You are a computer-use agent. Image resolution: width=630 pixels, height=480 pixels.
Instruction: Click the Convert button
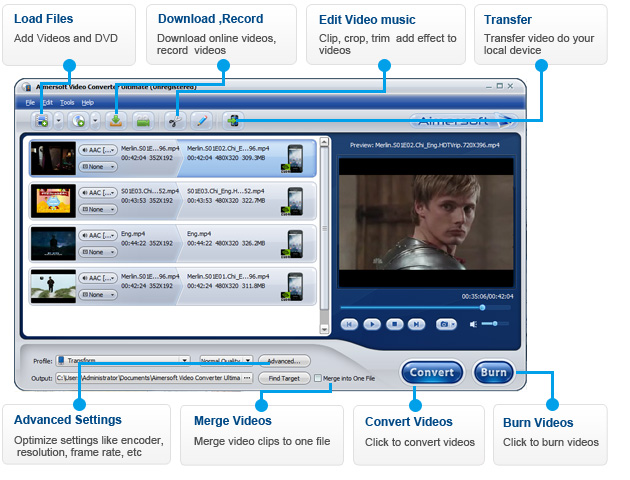432,372
